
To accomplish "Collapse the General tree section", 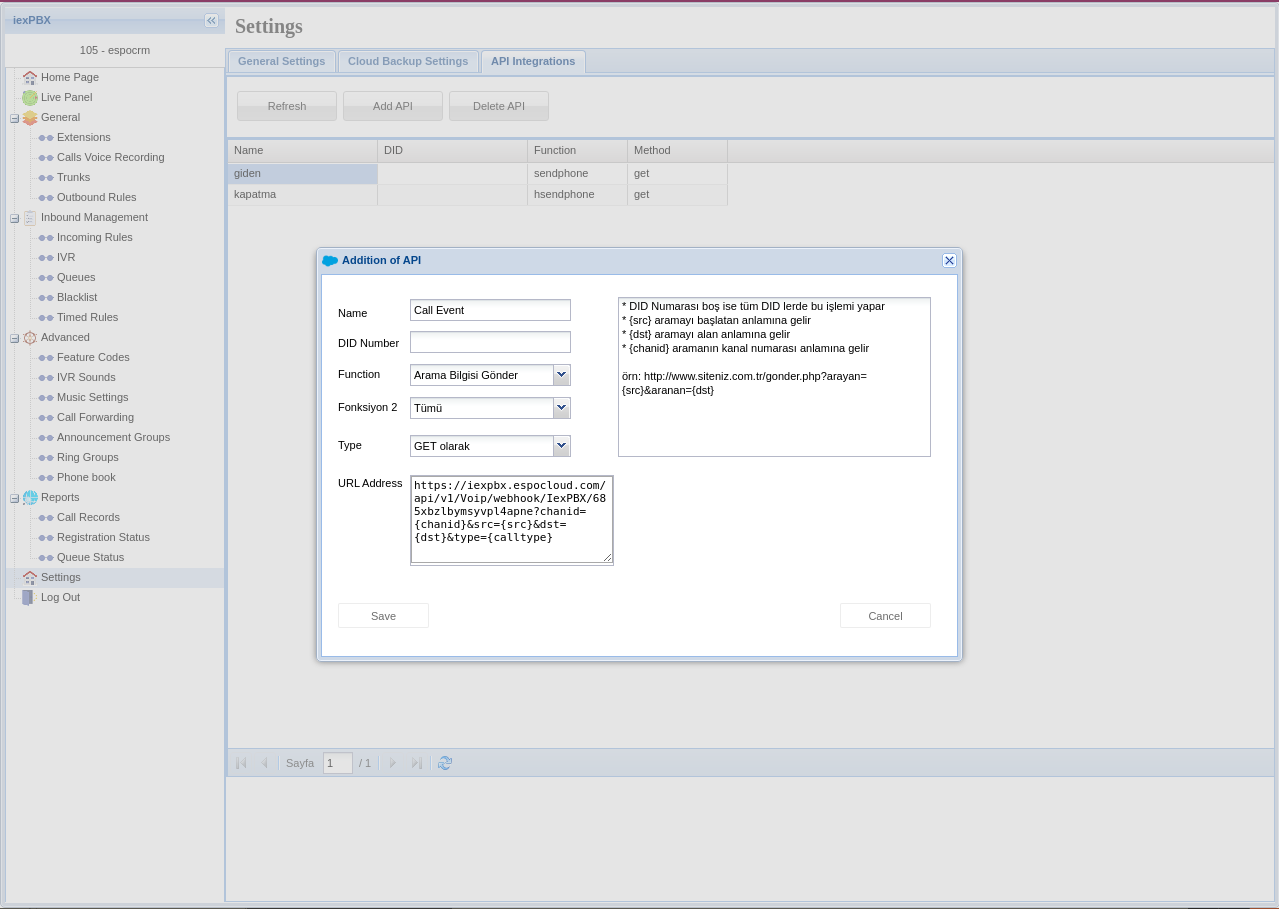I will [x=14, y=117].
